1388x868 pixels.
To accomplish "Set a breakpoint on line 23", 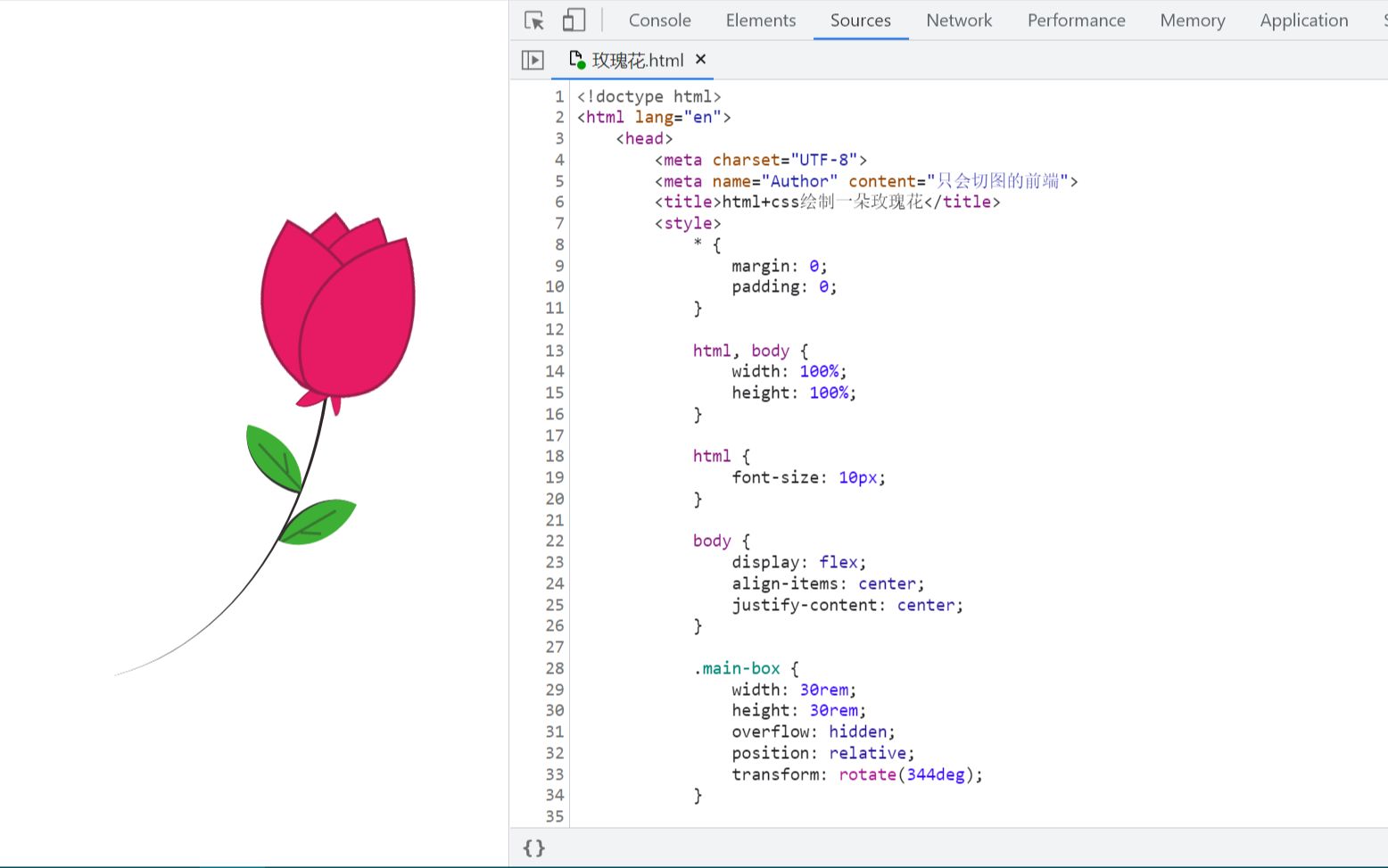I will click(554, 562).
